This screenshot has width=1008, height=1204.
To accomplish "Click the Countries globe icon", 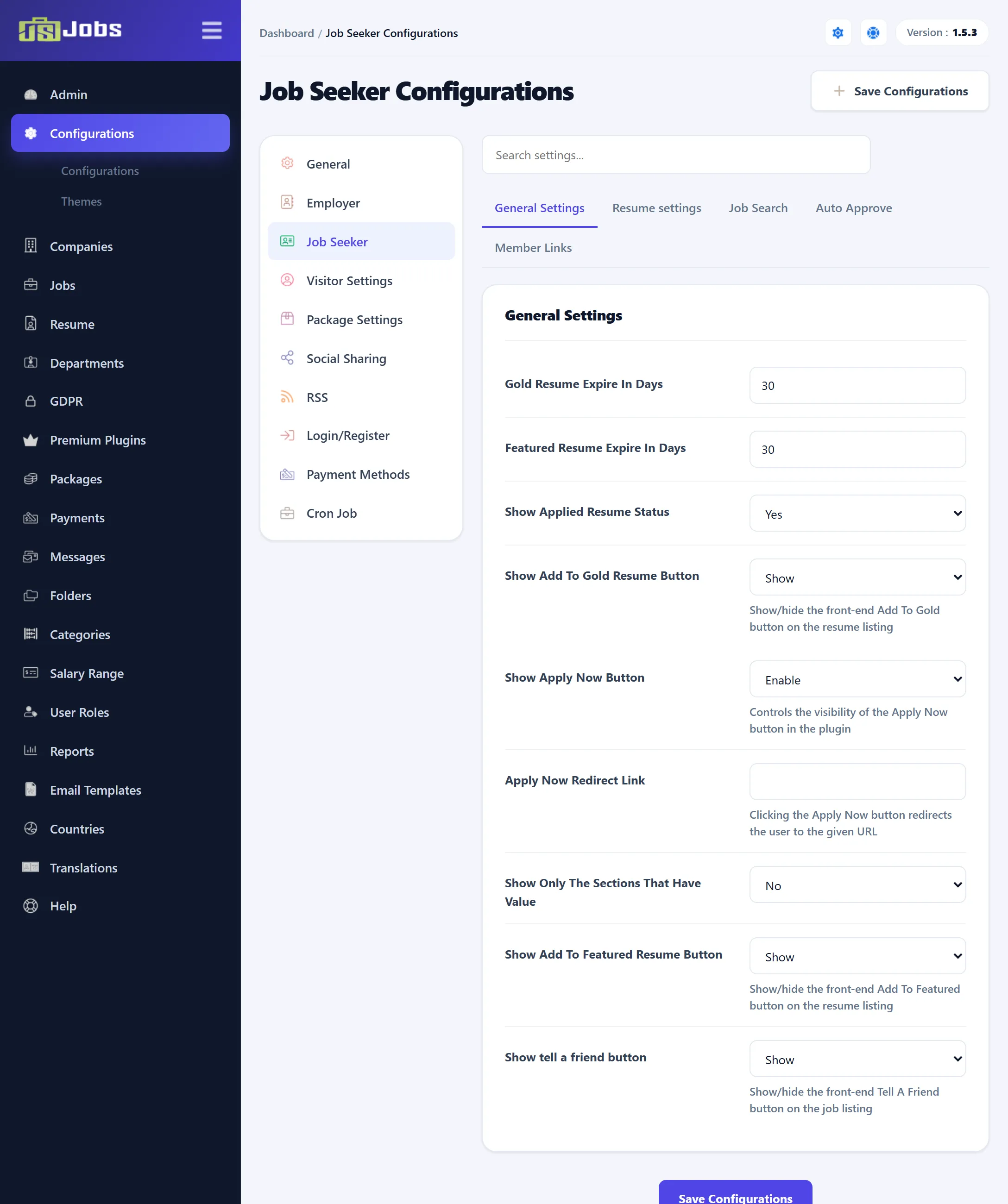I will pos(31,828).
